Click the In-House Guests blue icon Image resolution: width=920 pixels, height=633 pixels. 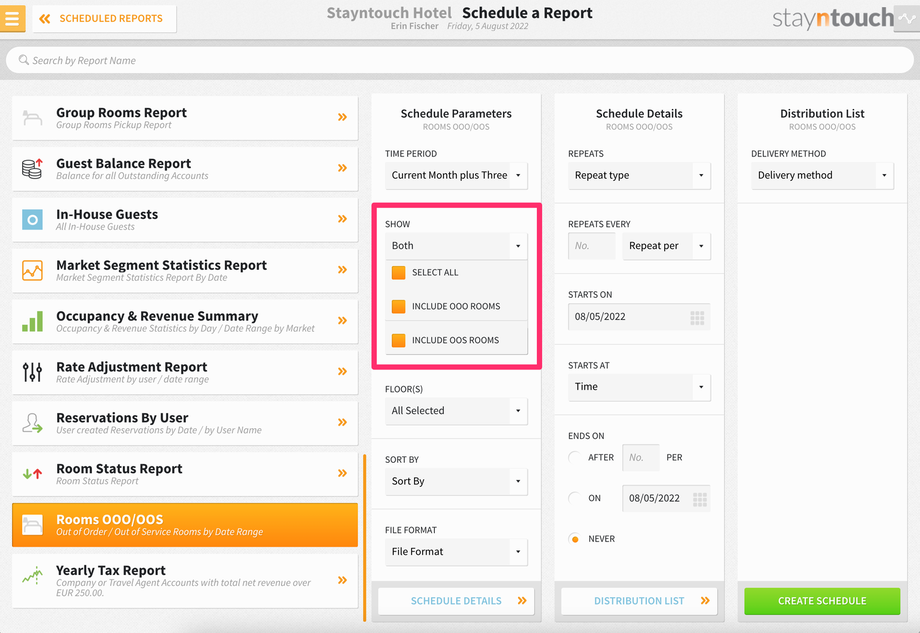(32, 219)
